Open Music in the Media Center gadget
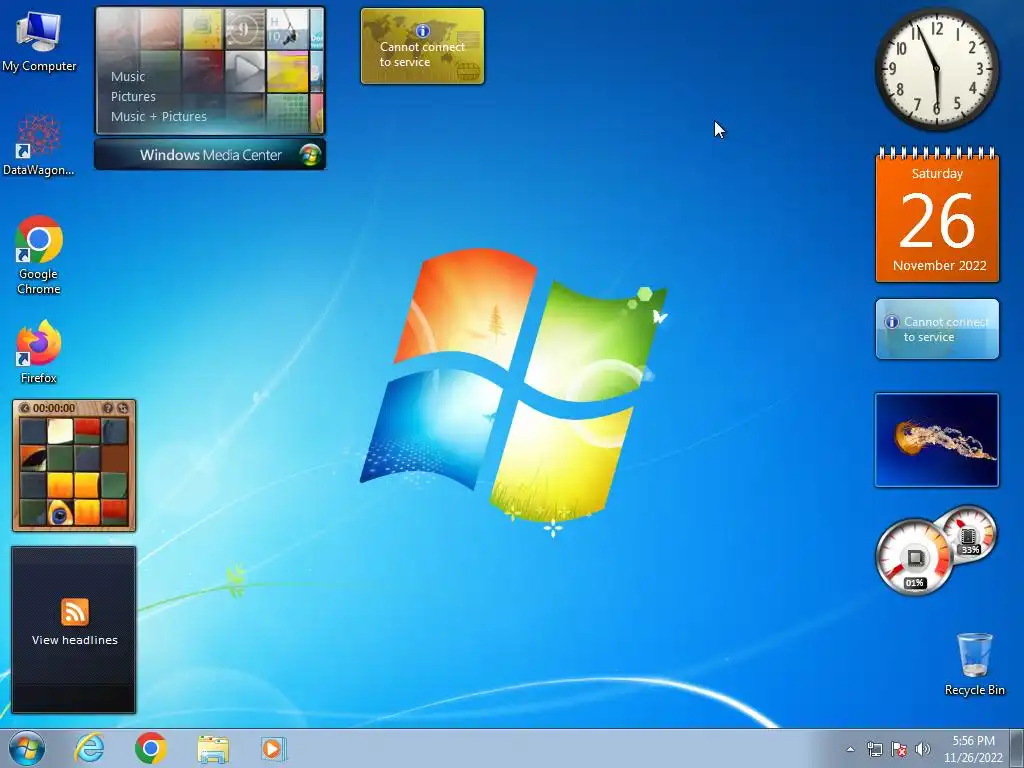This screenshot has width=1024, height=768. 128,76
